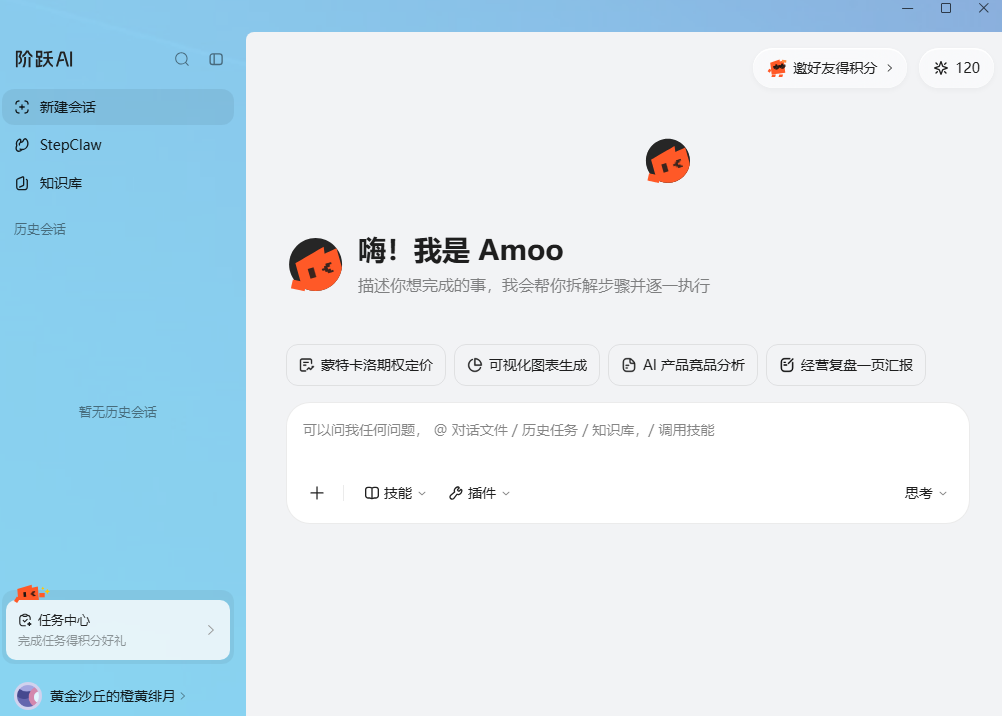Open the 技能 skills dropdown

[395, 493]
